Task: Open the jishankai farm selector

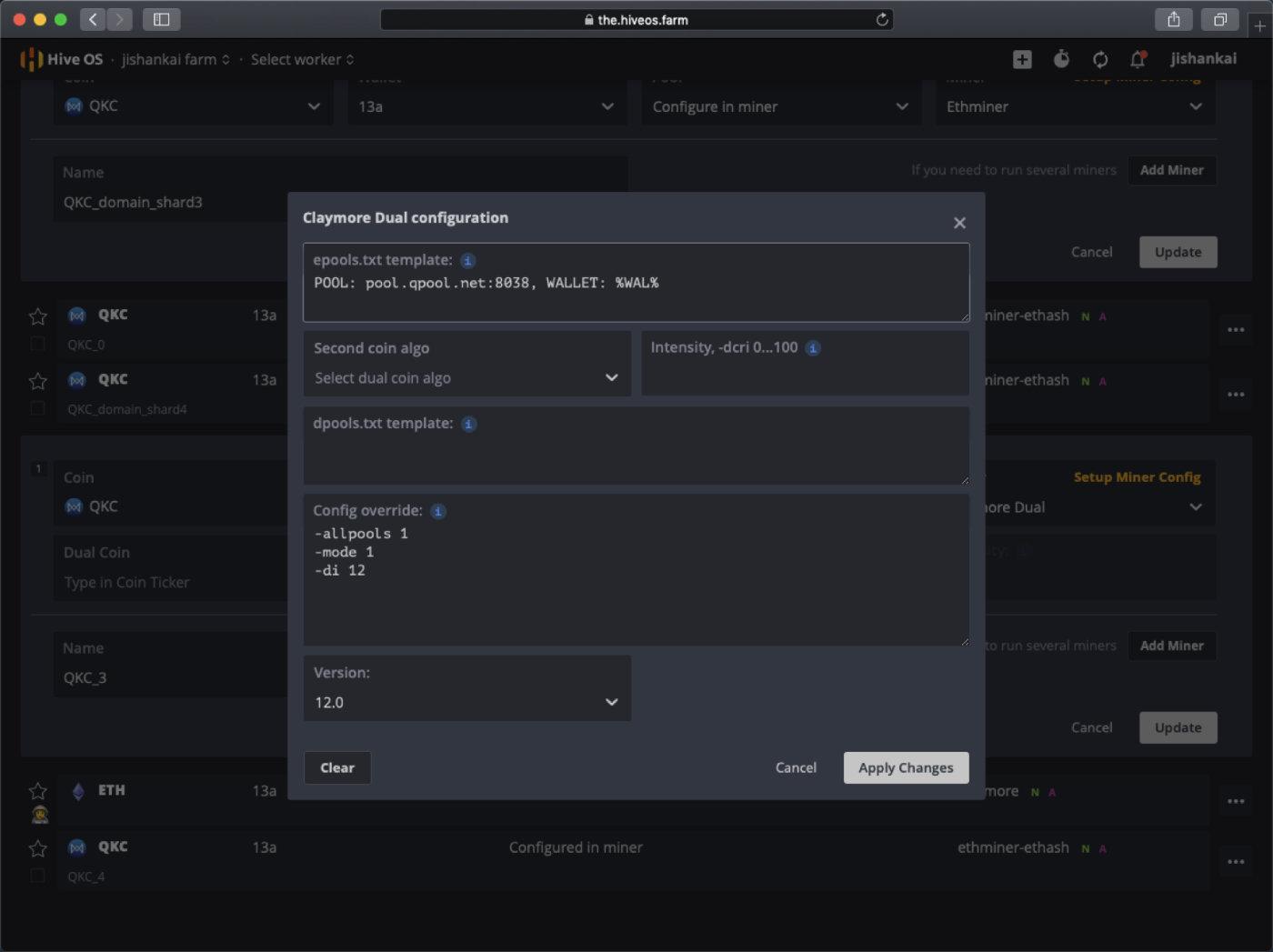Action: point(175,59)
